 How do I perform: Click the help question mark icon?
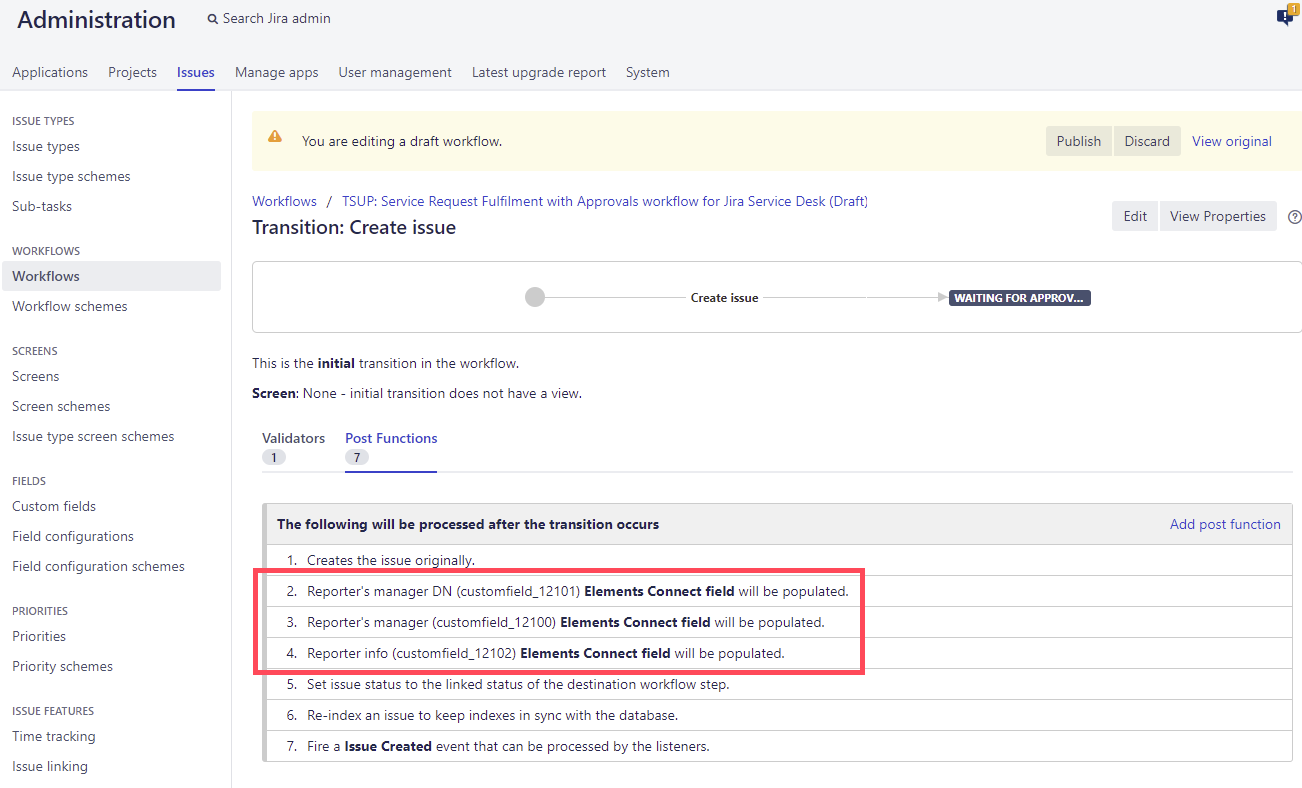click(1295, 217)
